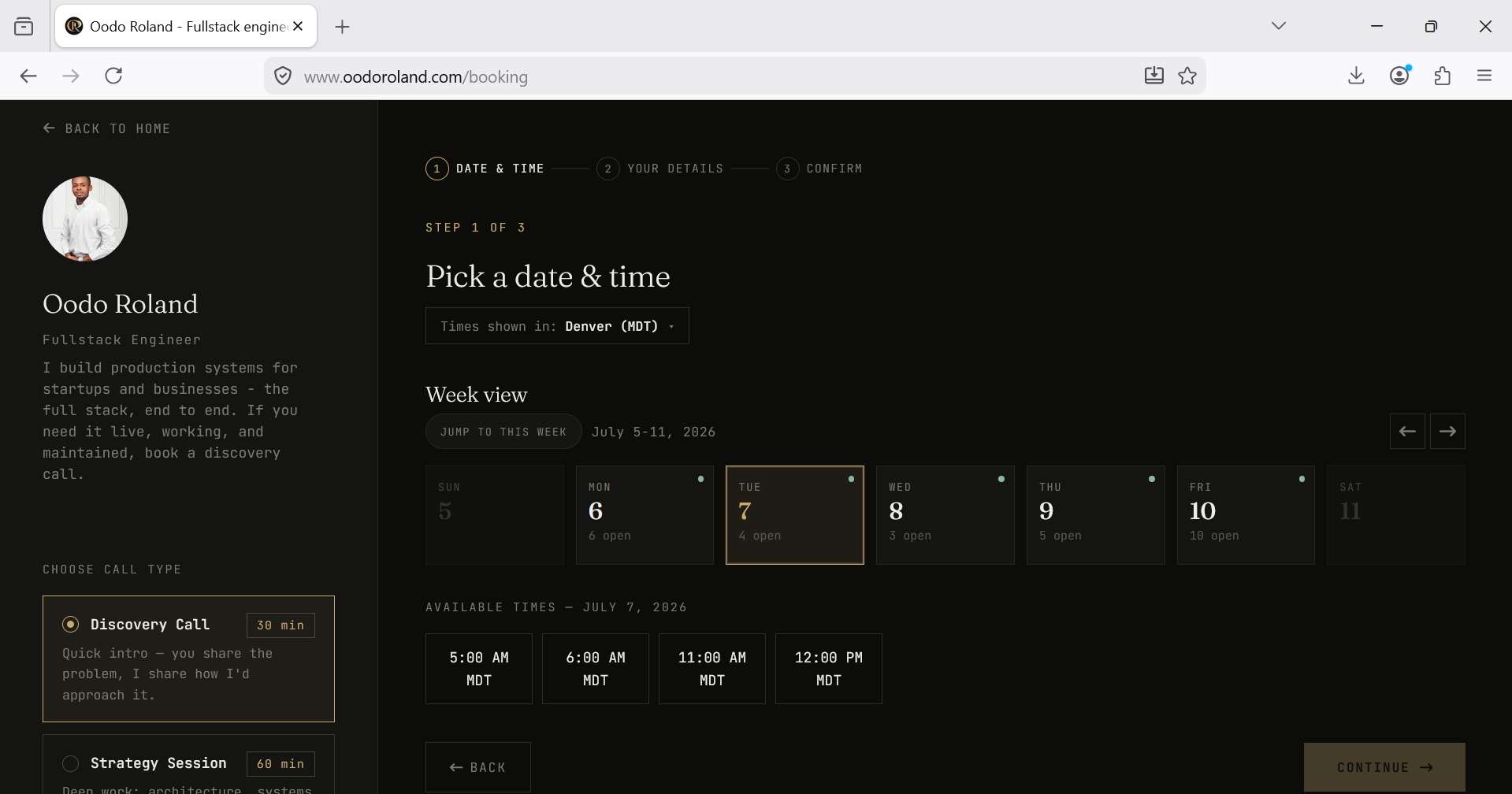Follow the Back to Home link
The height and width of the screenshot is (794, 1512).
(106, 128)
